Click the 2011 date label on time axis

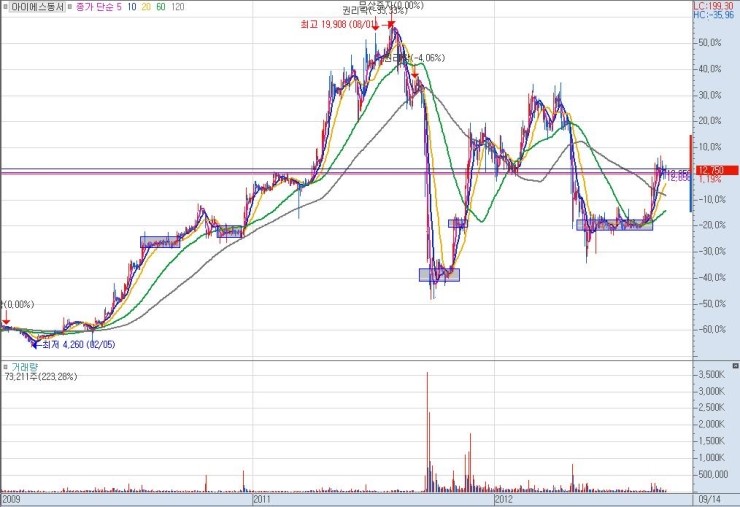pos(262,497)
